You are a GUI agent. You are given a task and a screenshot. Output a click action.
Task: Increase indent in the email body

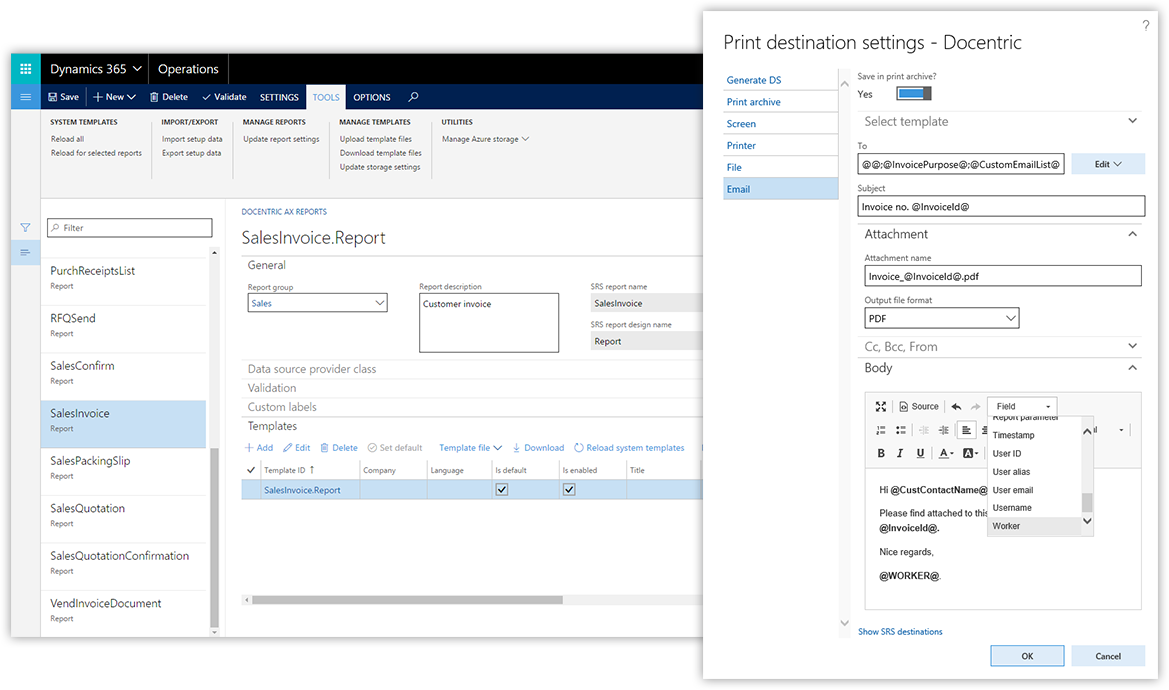(x=944, y=430)
